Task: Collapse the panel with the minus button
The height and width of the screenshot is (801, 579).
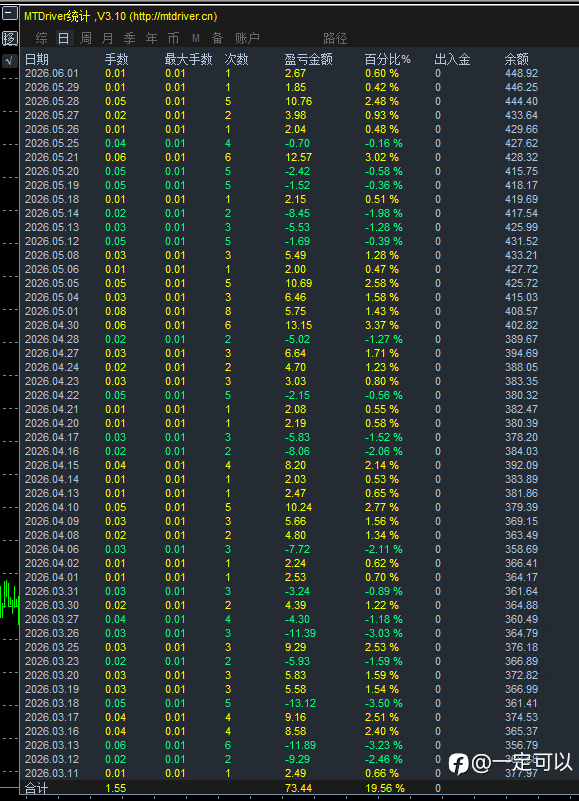Action: 10,14
